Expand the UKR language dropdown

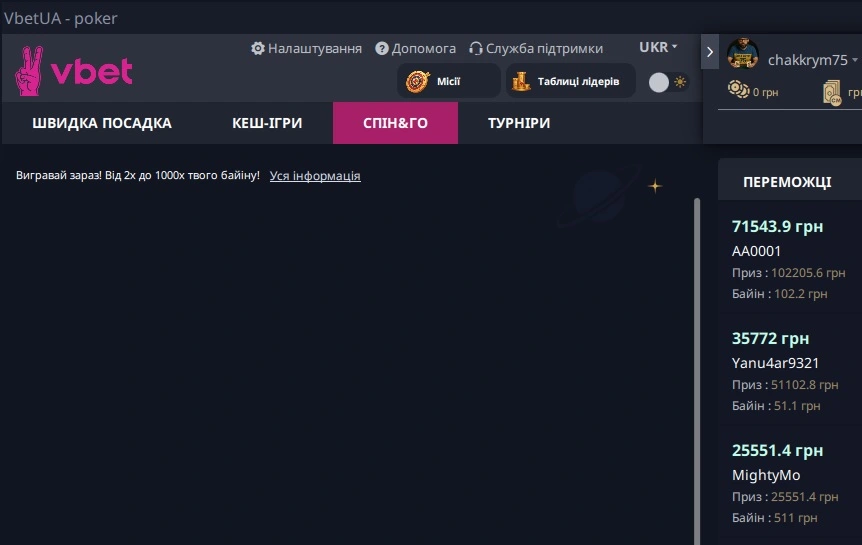(658, 47)
